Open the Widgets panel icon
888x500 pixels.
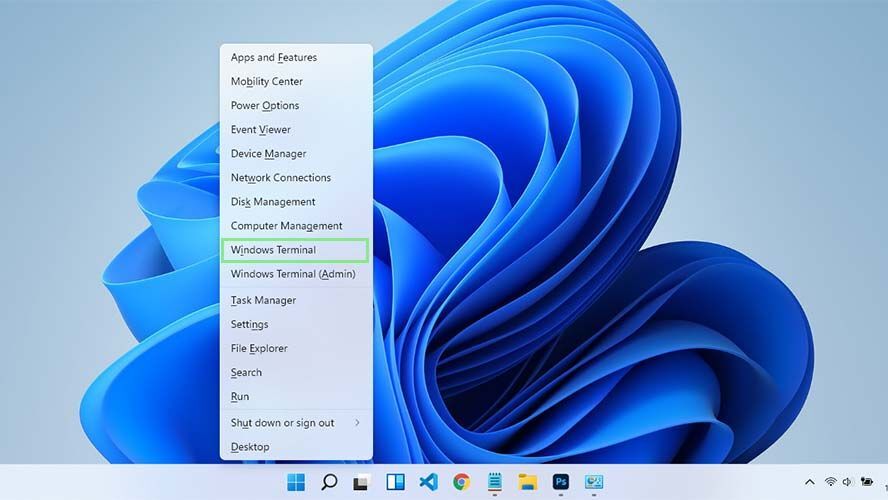coord(395,482)
